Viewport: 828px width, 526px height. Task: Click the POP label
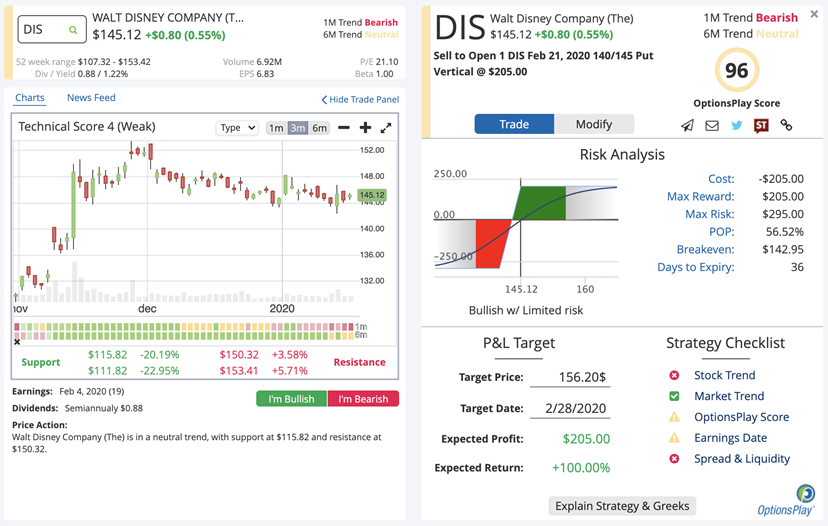coord(722,232)
